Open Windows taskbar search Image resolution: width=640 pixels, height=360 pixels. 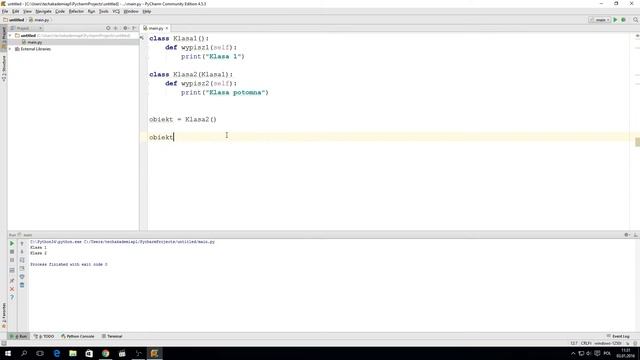coord(24,353)
